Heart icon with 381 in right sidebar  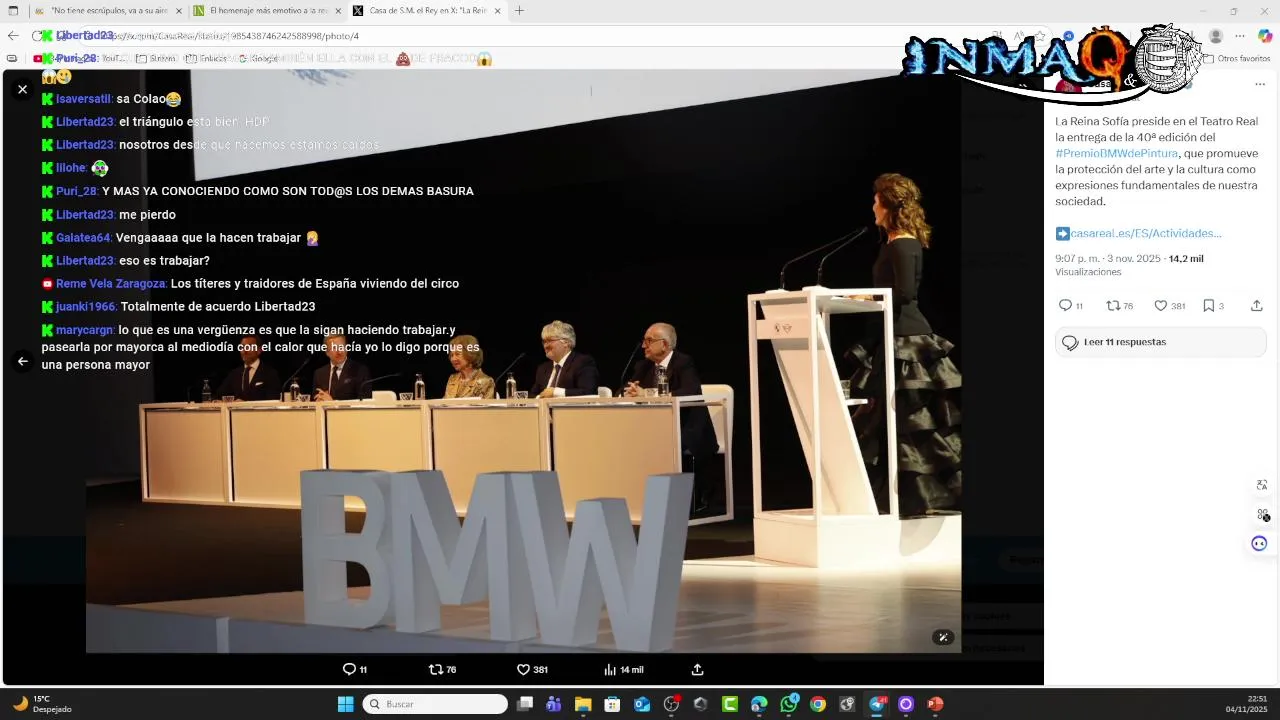click(1160, 305)
